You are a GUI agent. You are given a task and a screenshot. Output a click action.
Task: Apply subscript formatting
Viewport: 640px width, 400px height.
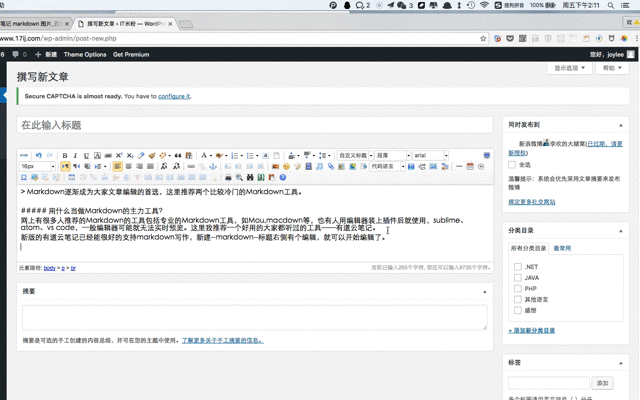130,156
